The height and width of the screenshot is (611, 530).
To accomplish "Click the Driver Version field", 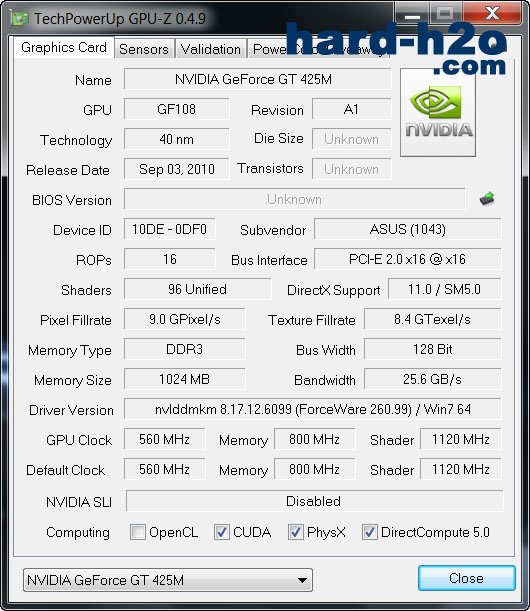I will pos(313,409).
